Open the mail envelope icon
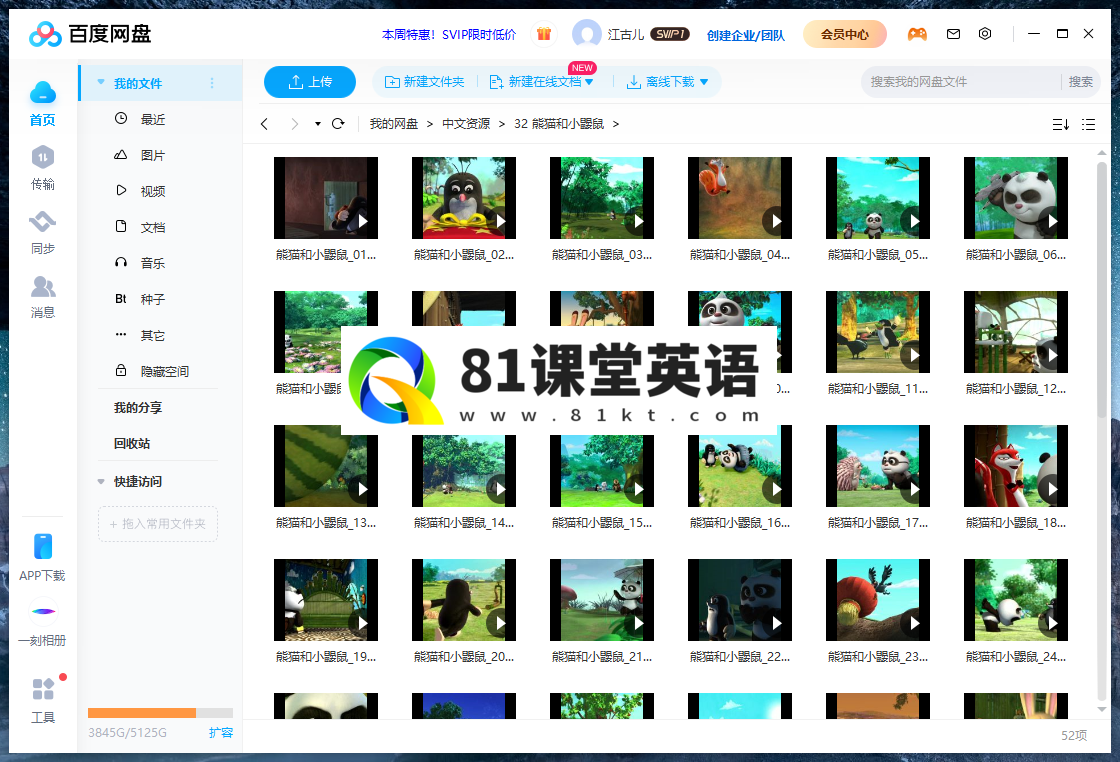 (953, 34)
